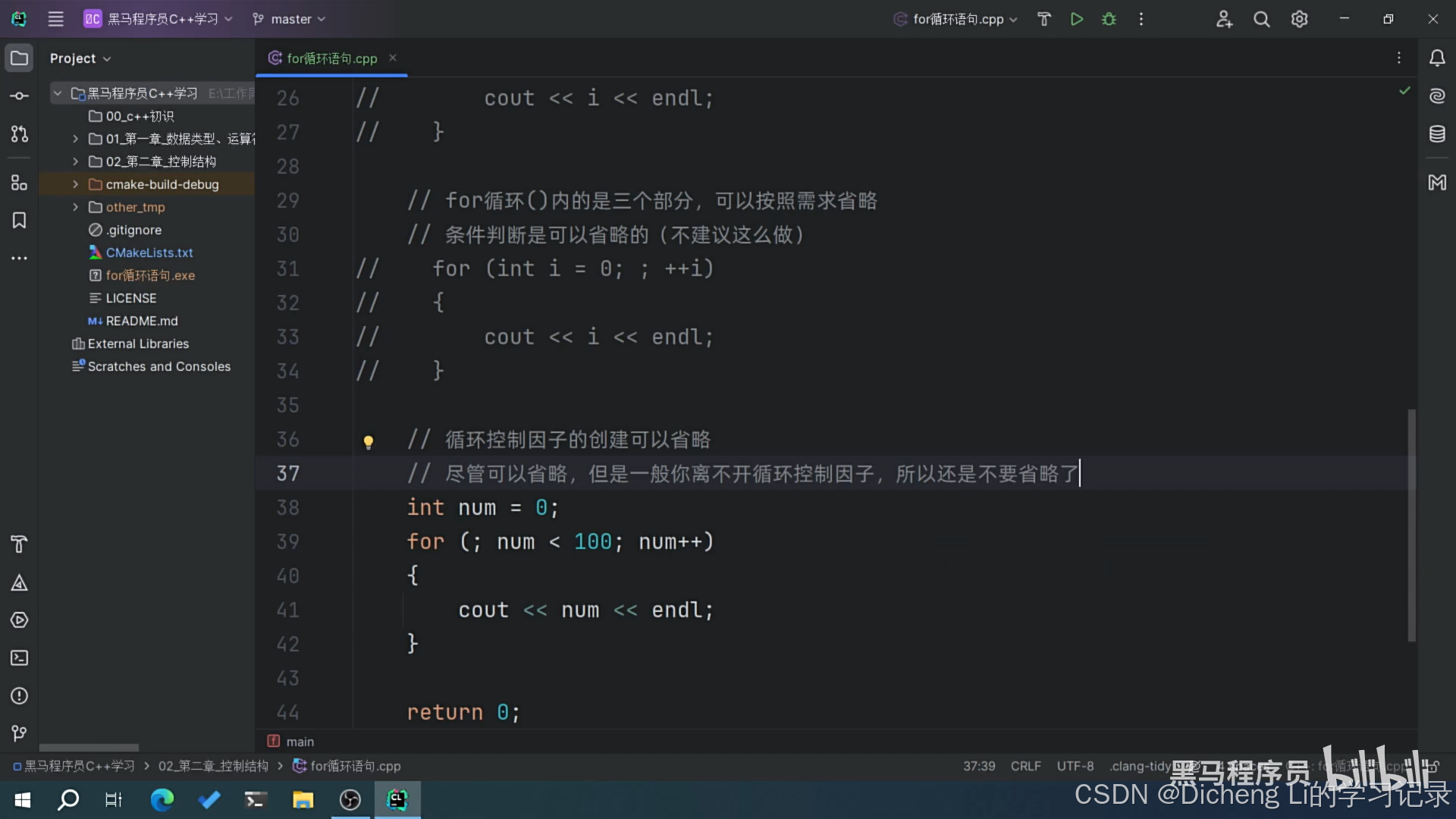Open Search Everywhere magnifier

click(x=1261, y=19)
